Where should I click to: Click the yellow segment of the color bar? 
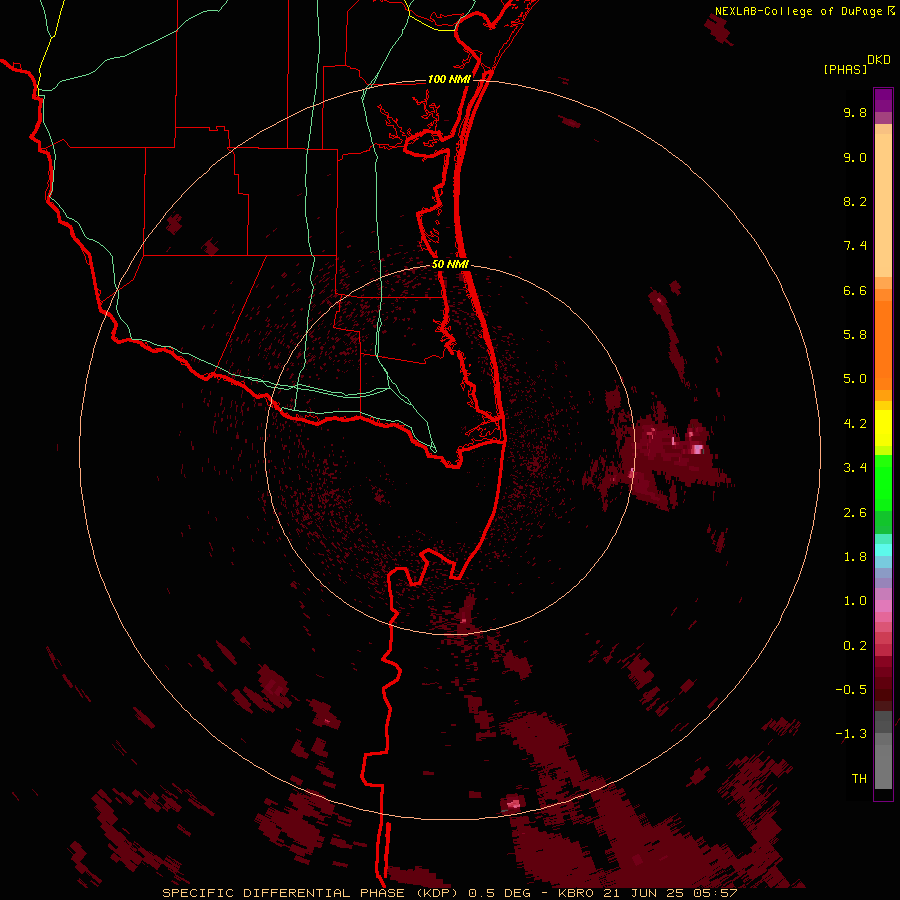click(x=883, y=428)
